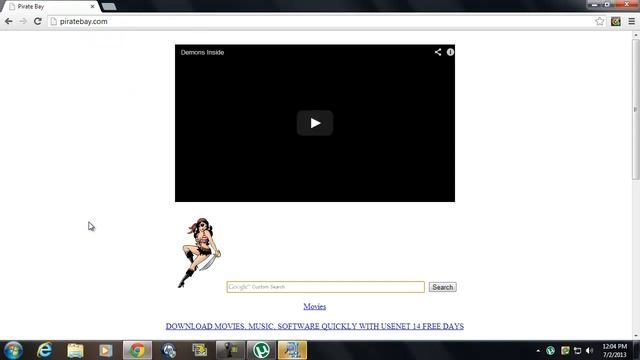The height and width of the screenshot is (360, 640).
Task: Click the Search button
Action: [442, 287]
